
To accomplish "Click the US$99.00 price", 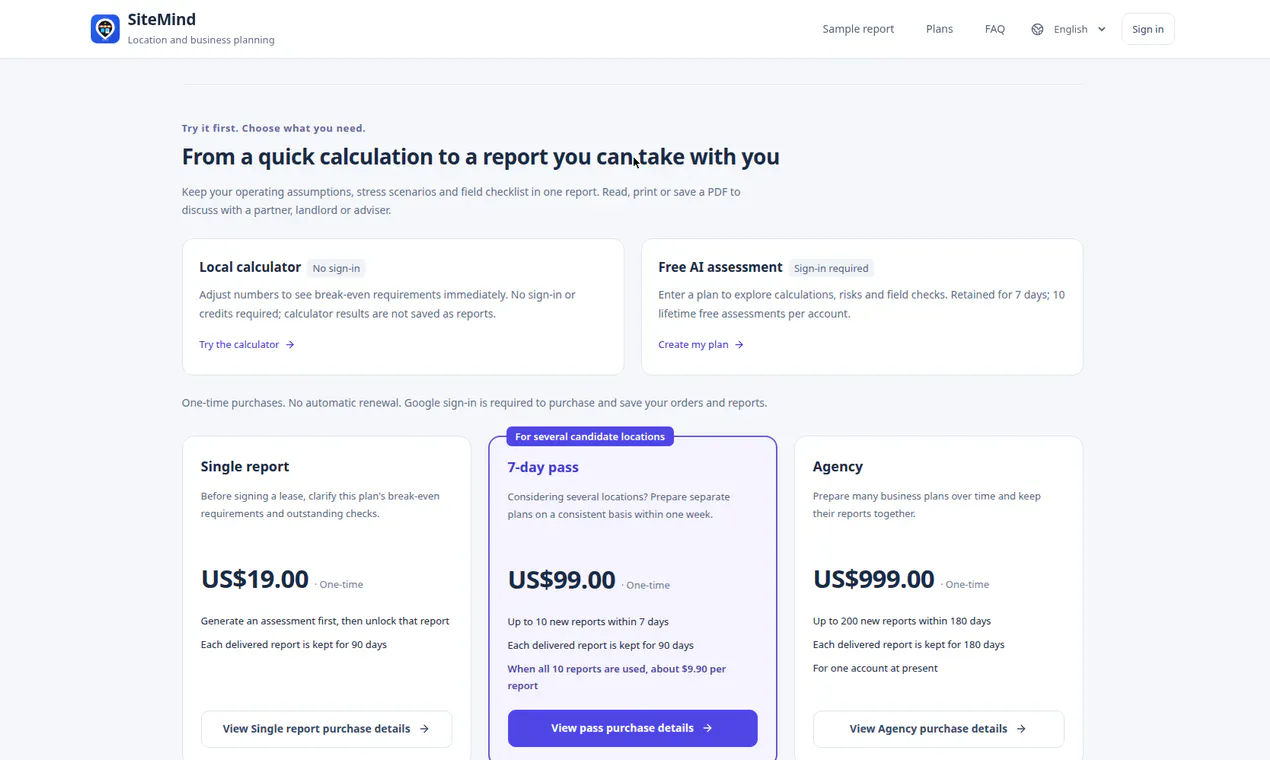I will point(561,580).
